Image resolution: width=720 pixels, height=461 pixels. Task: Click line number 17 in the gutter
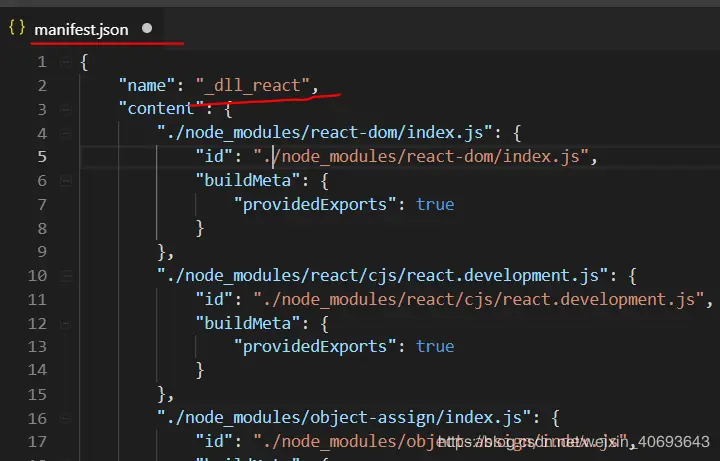coord(37,442)
